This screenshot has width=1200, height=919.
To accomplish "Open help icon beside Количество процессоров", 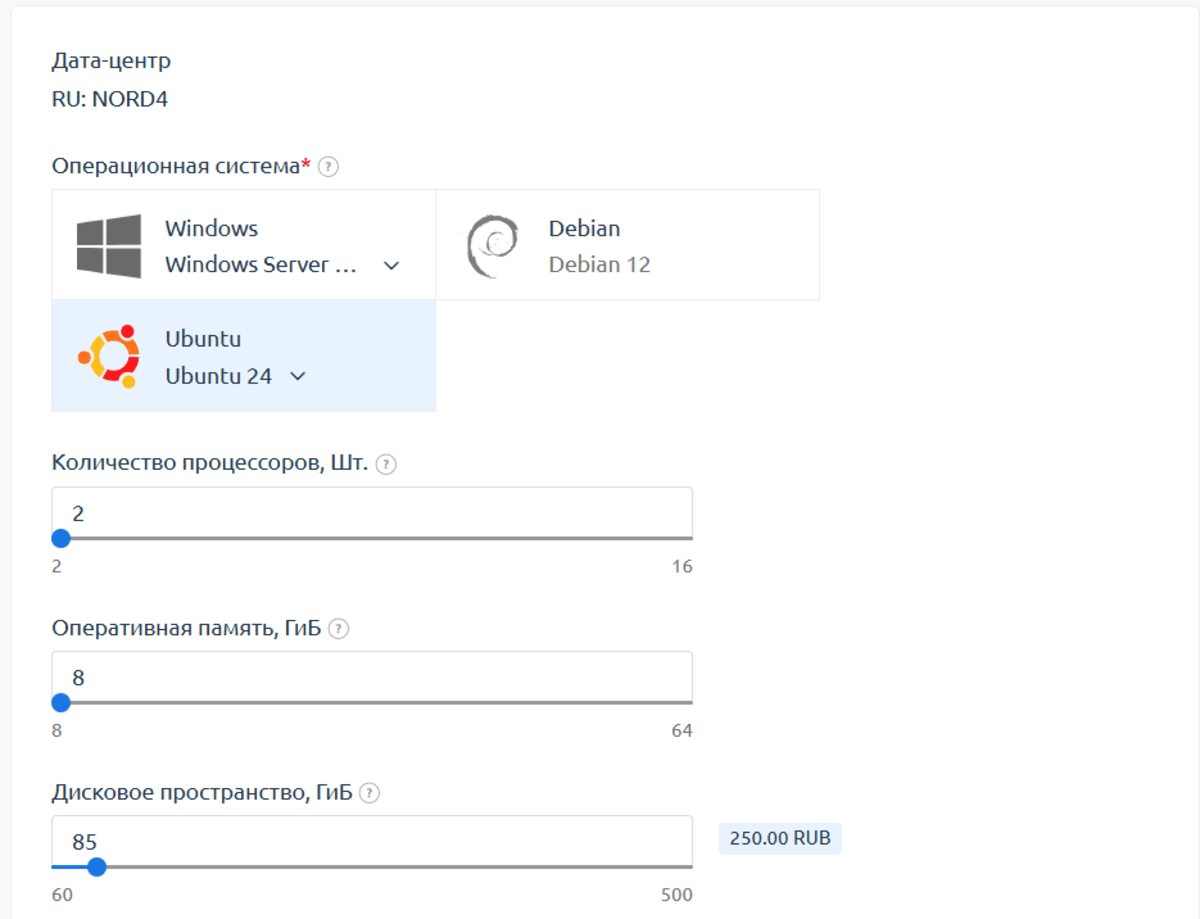I will pyautogui.click(x=386, y=464).
